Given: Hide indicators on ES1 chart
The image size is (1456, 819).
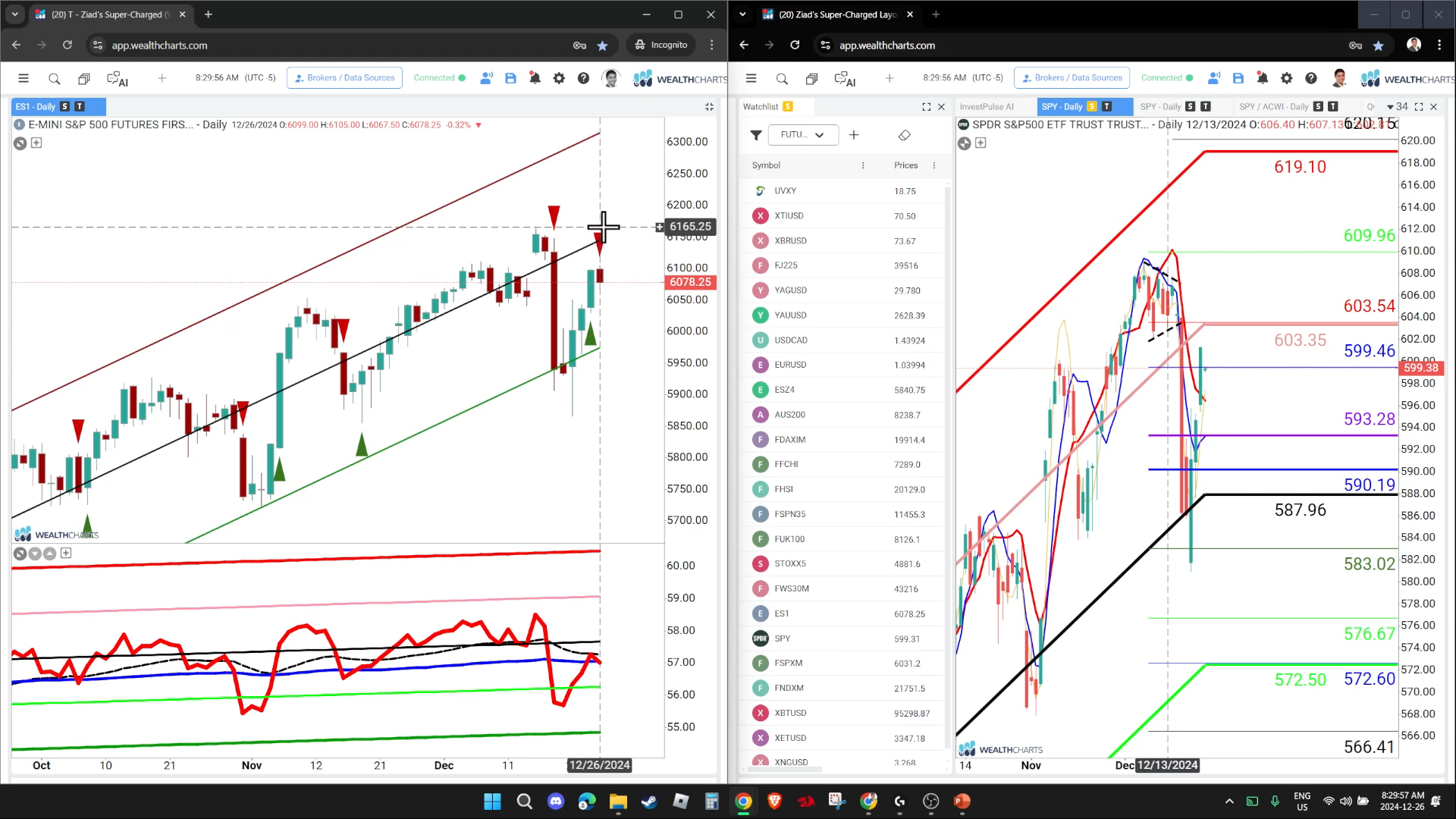Looking at the screenshot, I should (x=20, y=143).
